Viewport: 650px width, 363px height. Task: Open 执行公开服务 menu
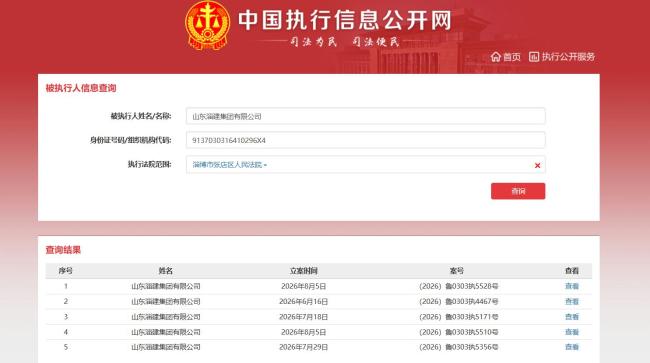pos(568,57)
